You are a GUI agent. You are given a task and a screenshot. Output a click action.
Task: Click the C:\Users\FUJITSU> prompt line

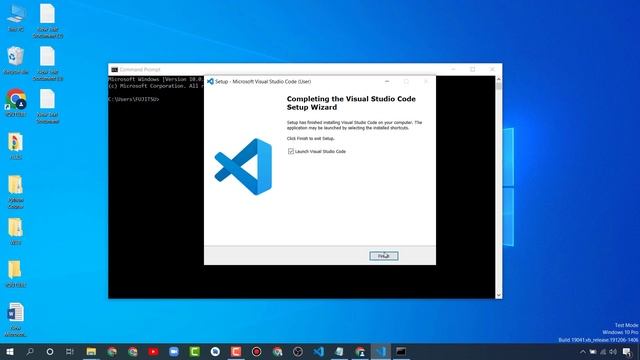134,99
